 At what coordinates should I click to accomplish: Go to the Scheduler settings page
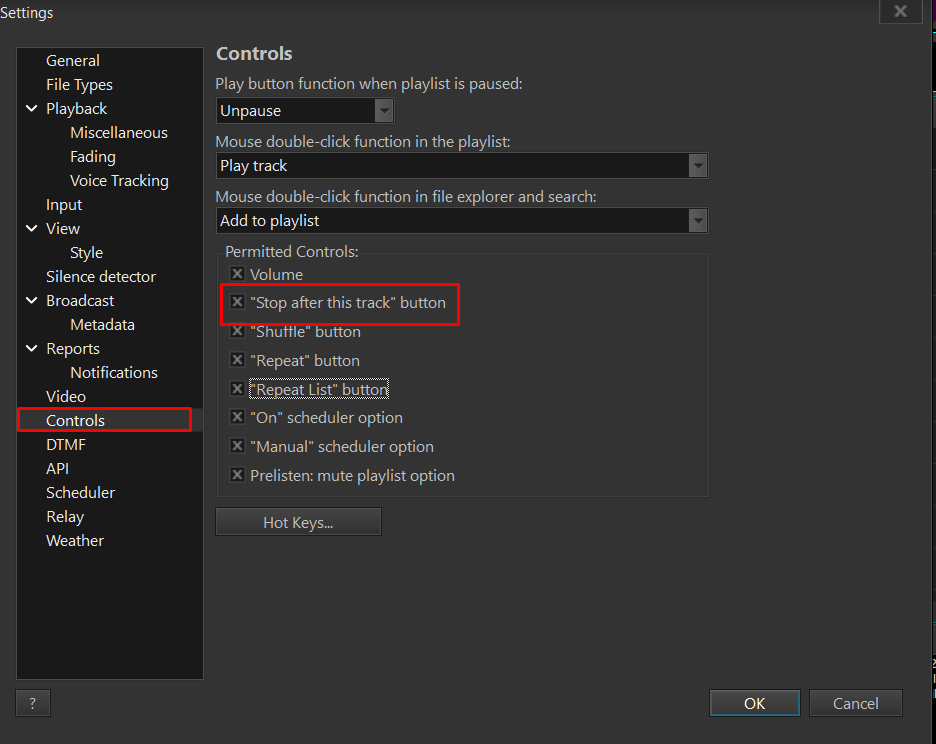point(80,493)
